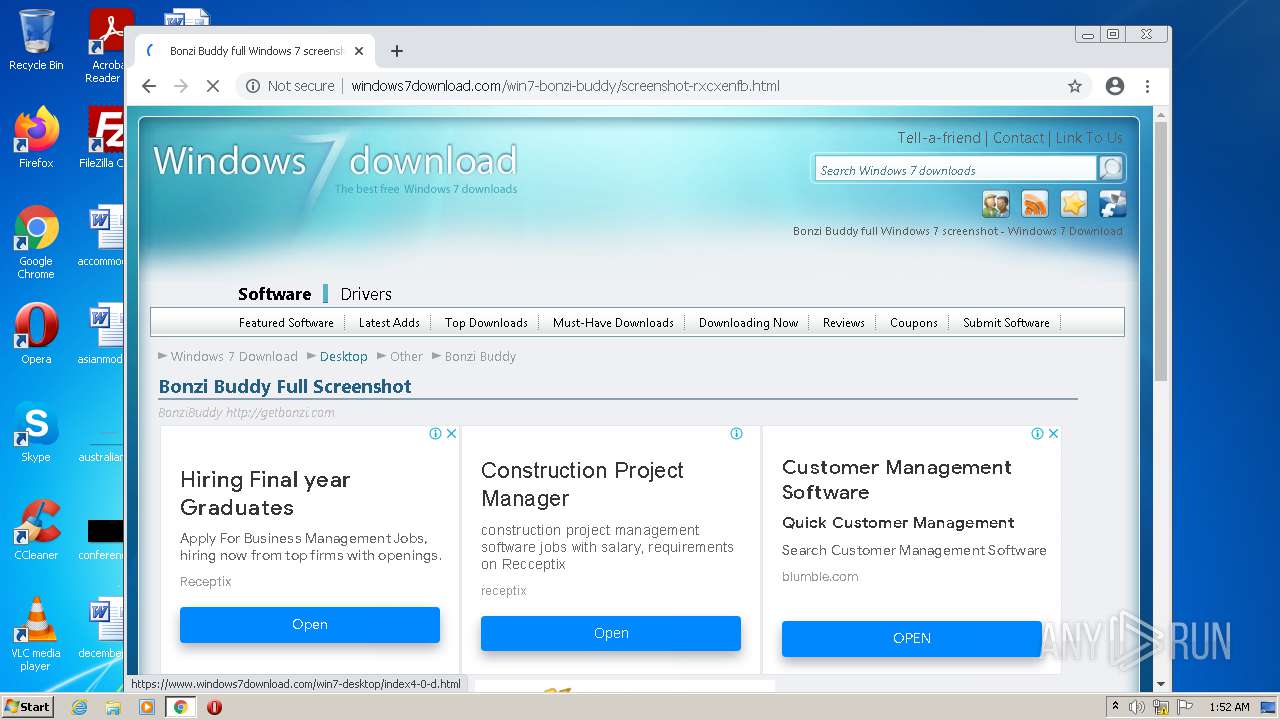Select the Firefox desktop shortcut
The height and width of the screenshot is (720, 1280).
[x=36, y=138]
